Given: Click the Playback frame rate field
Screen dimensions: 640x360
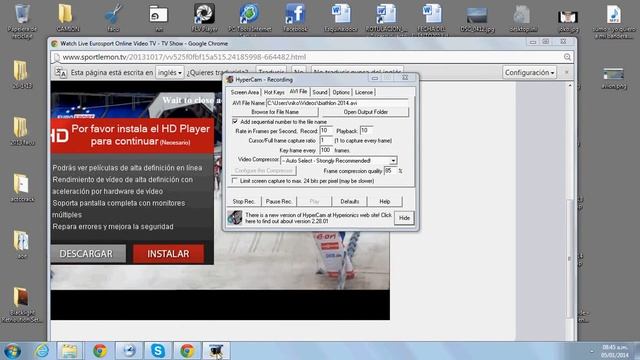Looking at the screenshot, I should point(366,130).
